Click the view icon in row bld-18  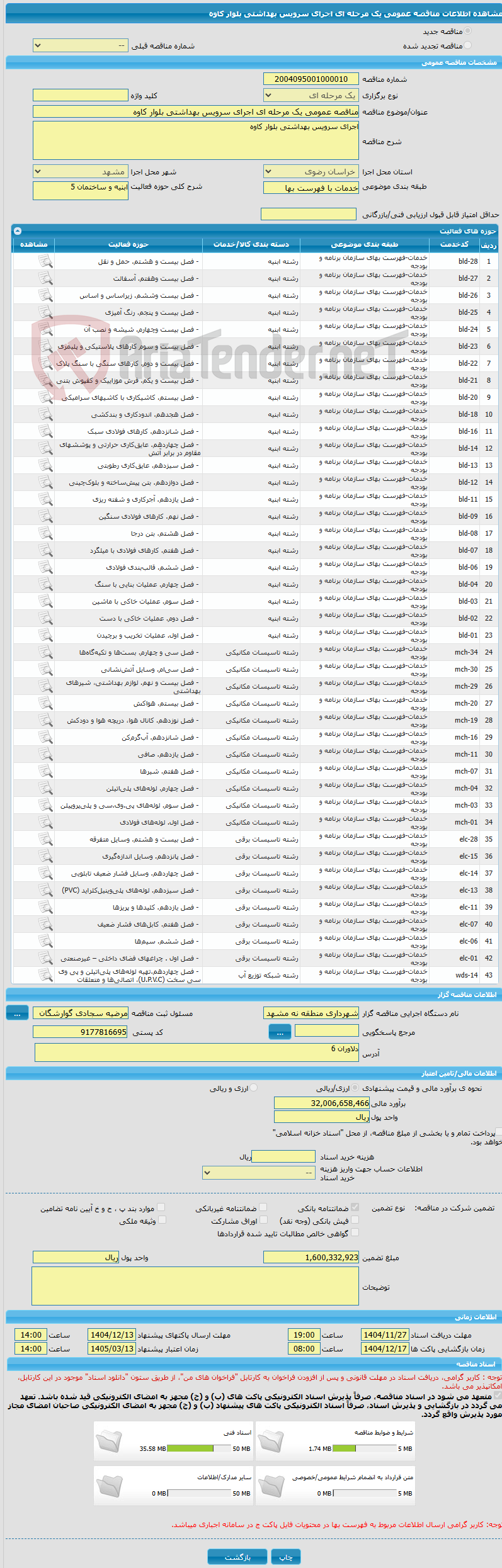[45, 414]
